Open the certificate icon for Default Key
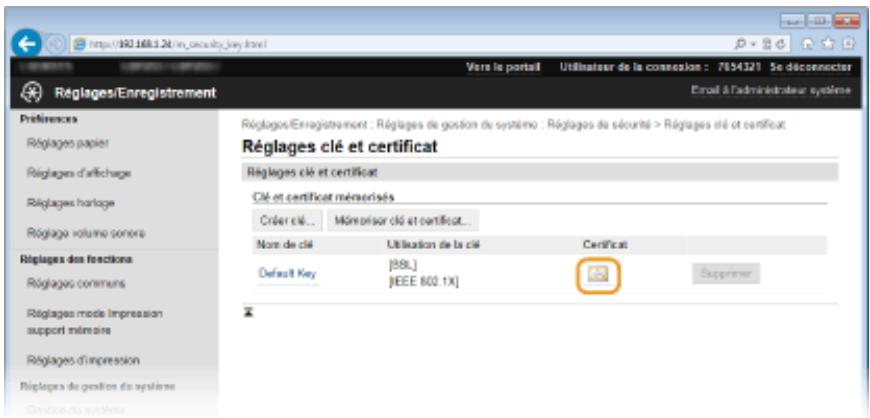 click(x=598, y=274)
